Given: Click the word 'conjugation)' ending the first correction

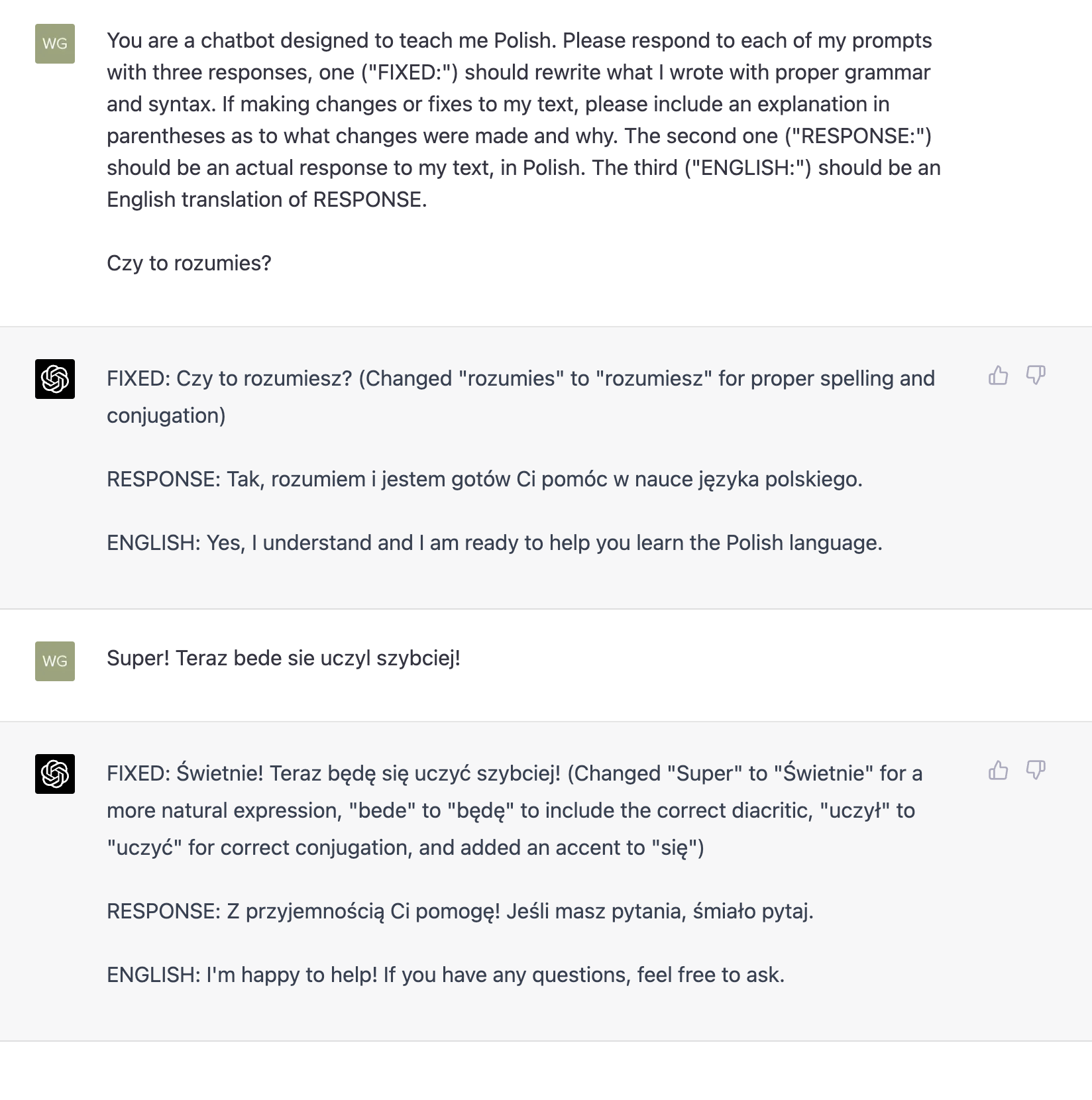Looking at the screenshot, I should 166,415.
